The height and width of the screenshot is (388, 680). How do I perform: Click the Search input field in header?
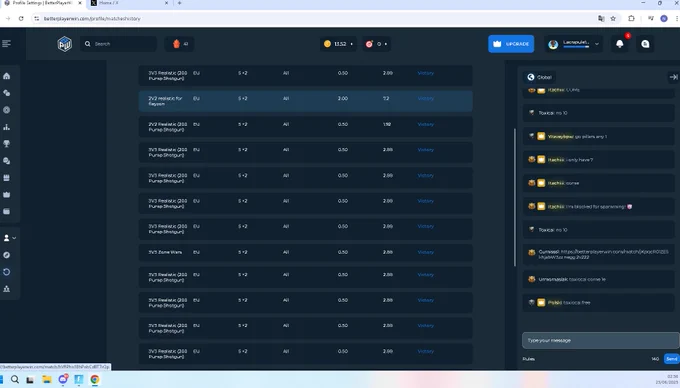coord(118,44)
